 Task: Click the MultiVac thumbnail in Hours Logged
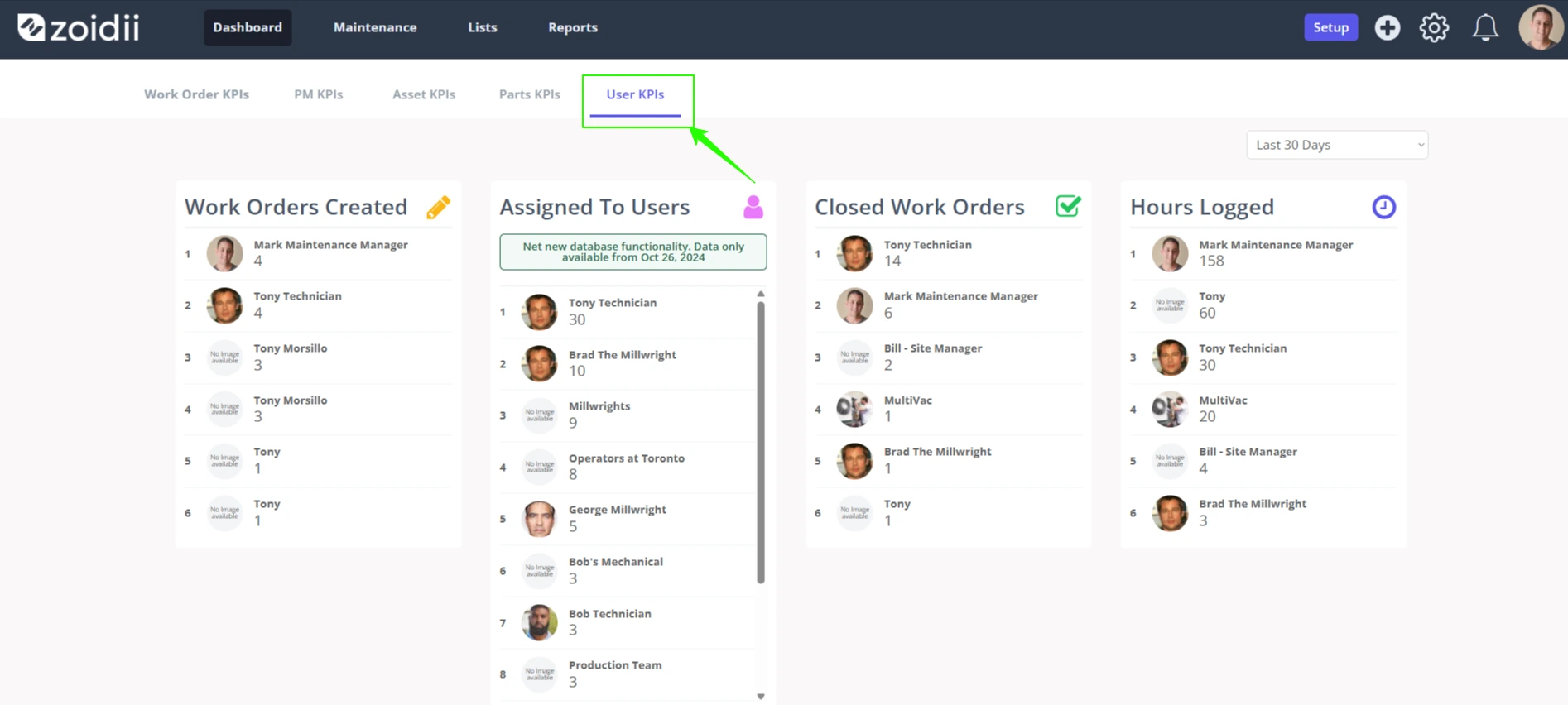1169,409
